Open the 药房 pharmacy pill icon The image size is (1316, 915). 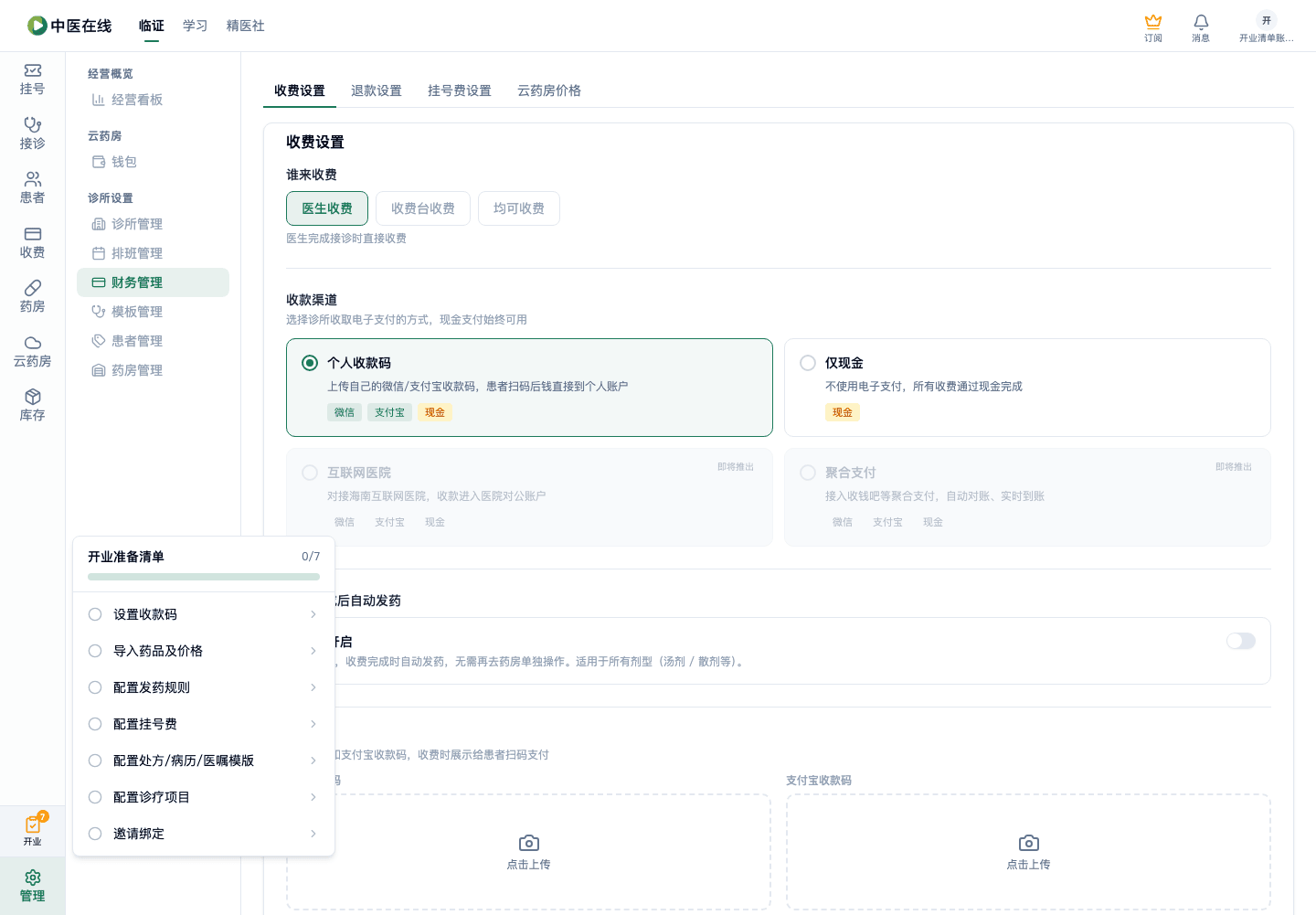coord(33,288)
